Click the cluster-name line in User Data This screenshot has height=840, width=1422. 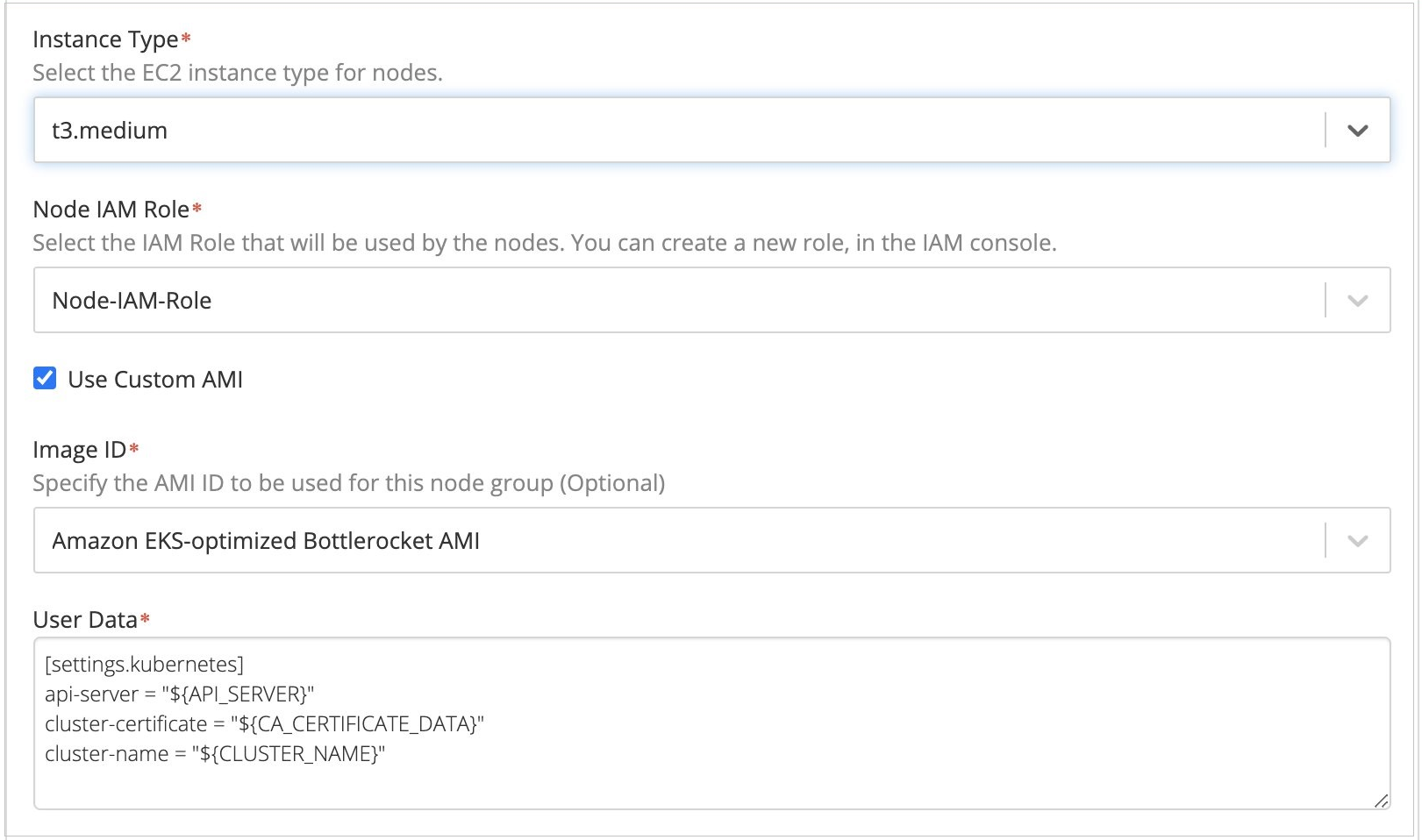(x=215, y=754)
